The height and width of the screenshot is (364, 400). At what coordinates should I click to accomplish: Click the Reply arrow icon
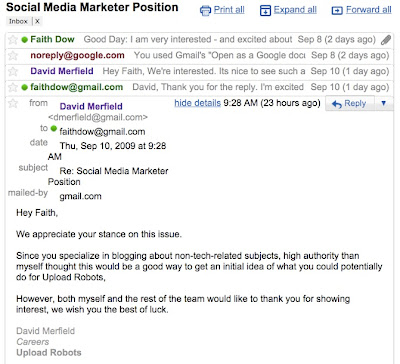click(337, 104)
